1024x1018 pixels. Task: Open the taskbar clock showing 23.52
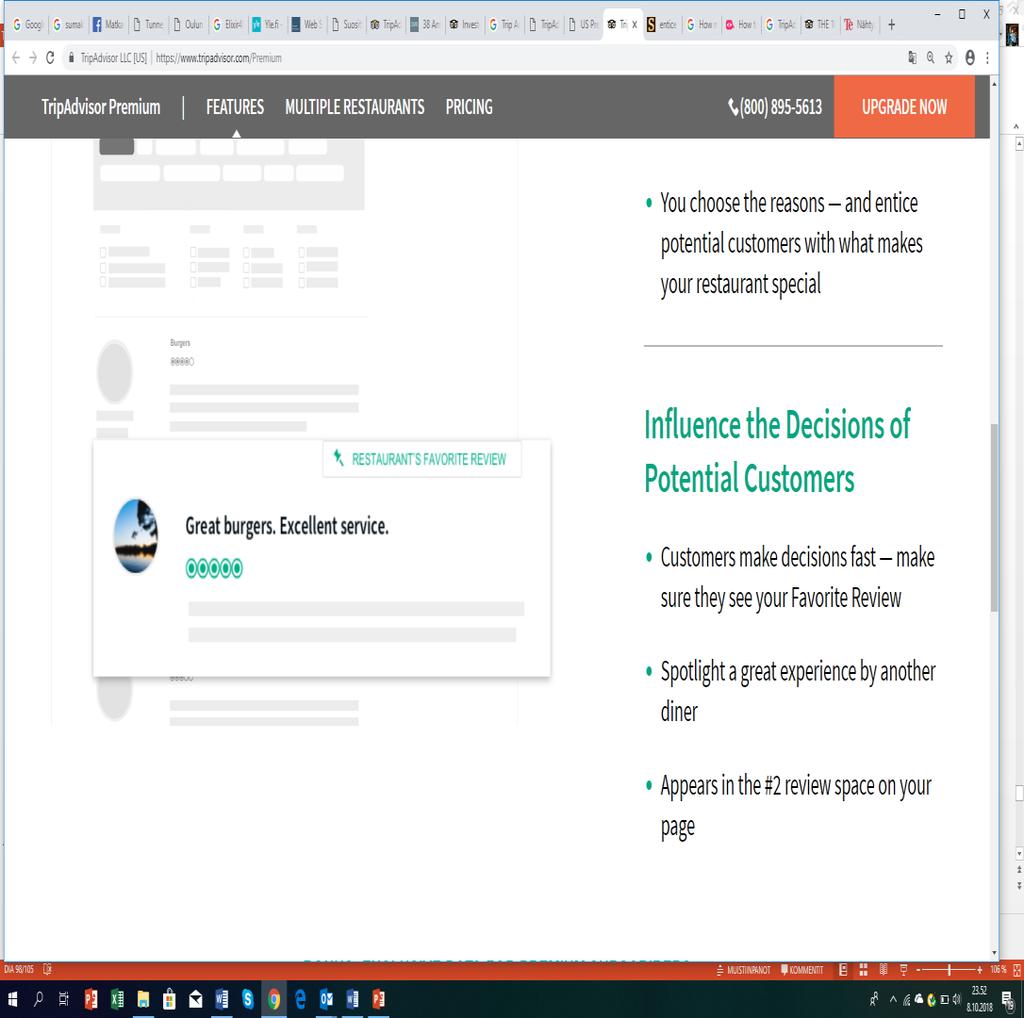979,999
